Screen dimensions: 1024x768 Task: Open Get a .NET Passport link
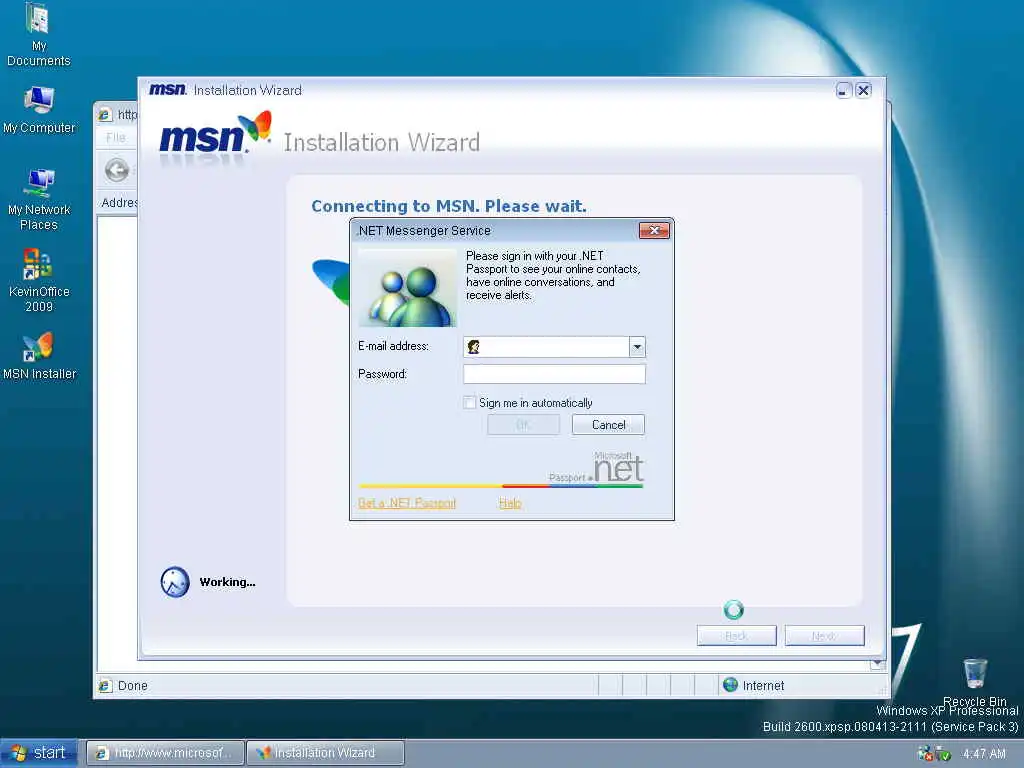click(x=407, y=503)
